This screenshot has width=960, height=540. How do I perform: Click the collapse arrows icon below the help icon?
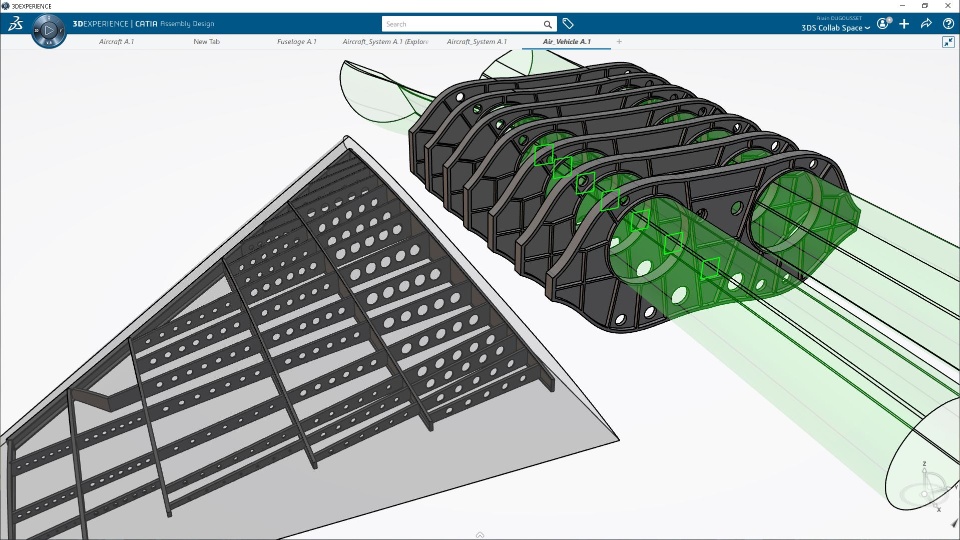tap(948, 42)
